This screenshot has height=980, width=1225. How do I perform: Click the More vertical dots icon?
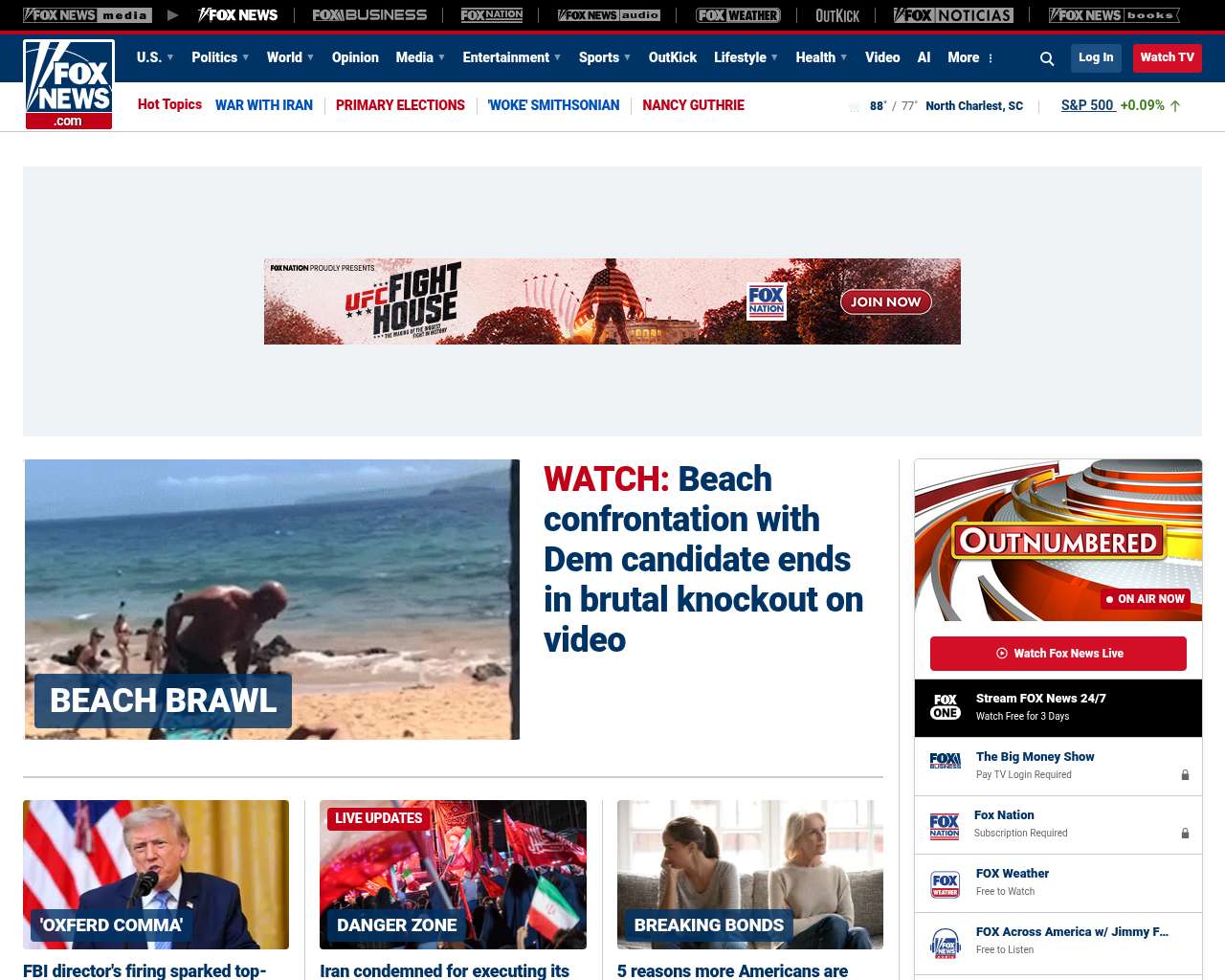[991, 58]
